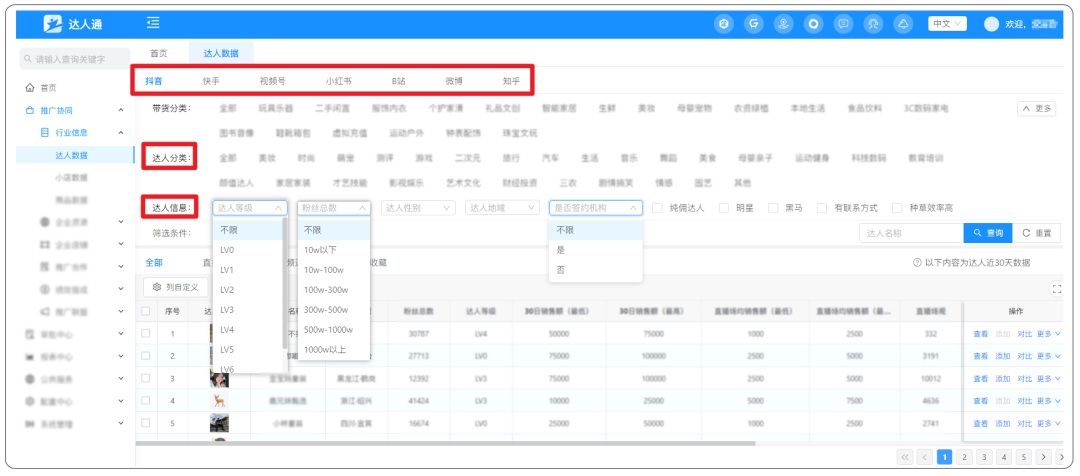Click the 重置 reset button
Image resolution: width=1080 pixels, height=476 pixels.
click(x=1037, y=233)
